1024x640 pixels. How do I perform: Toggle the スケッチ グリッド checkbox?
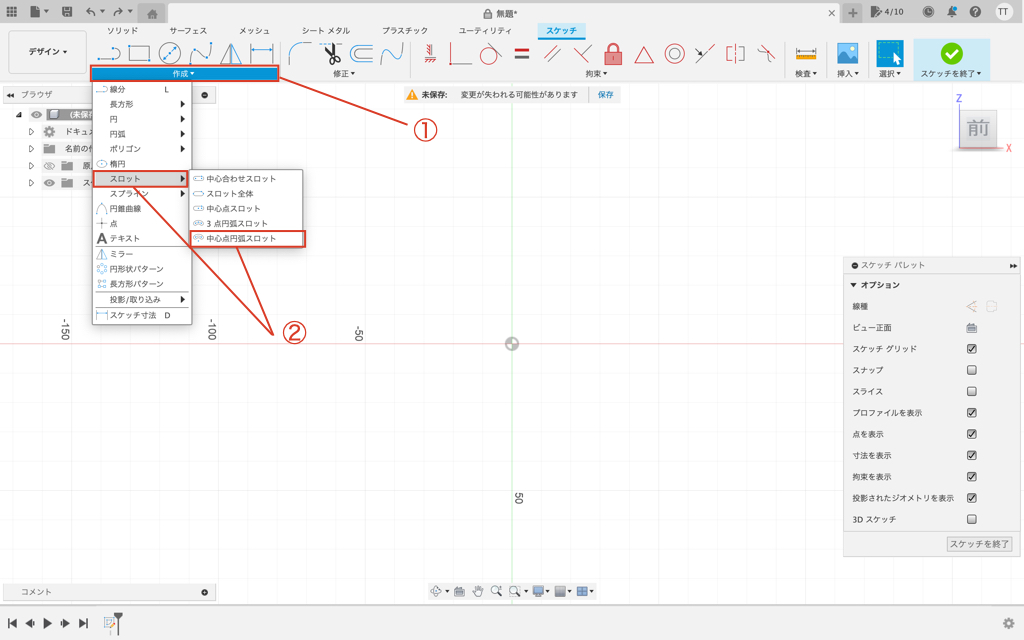[972, 349]
